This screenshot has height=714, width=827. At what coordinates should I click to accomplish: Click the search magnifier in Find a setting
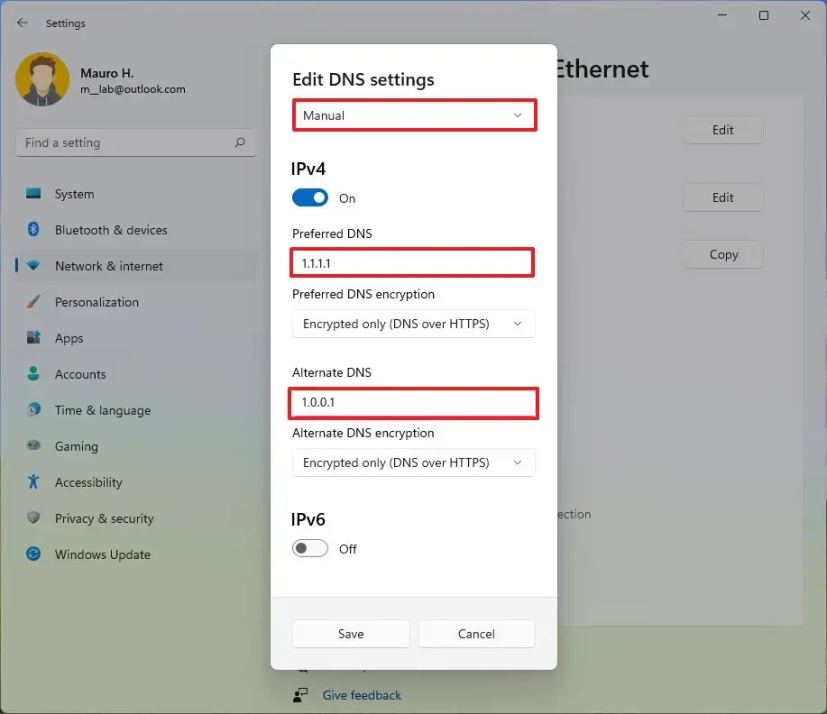[239, 142]
